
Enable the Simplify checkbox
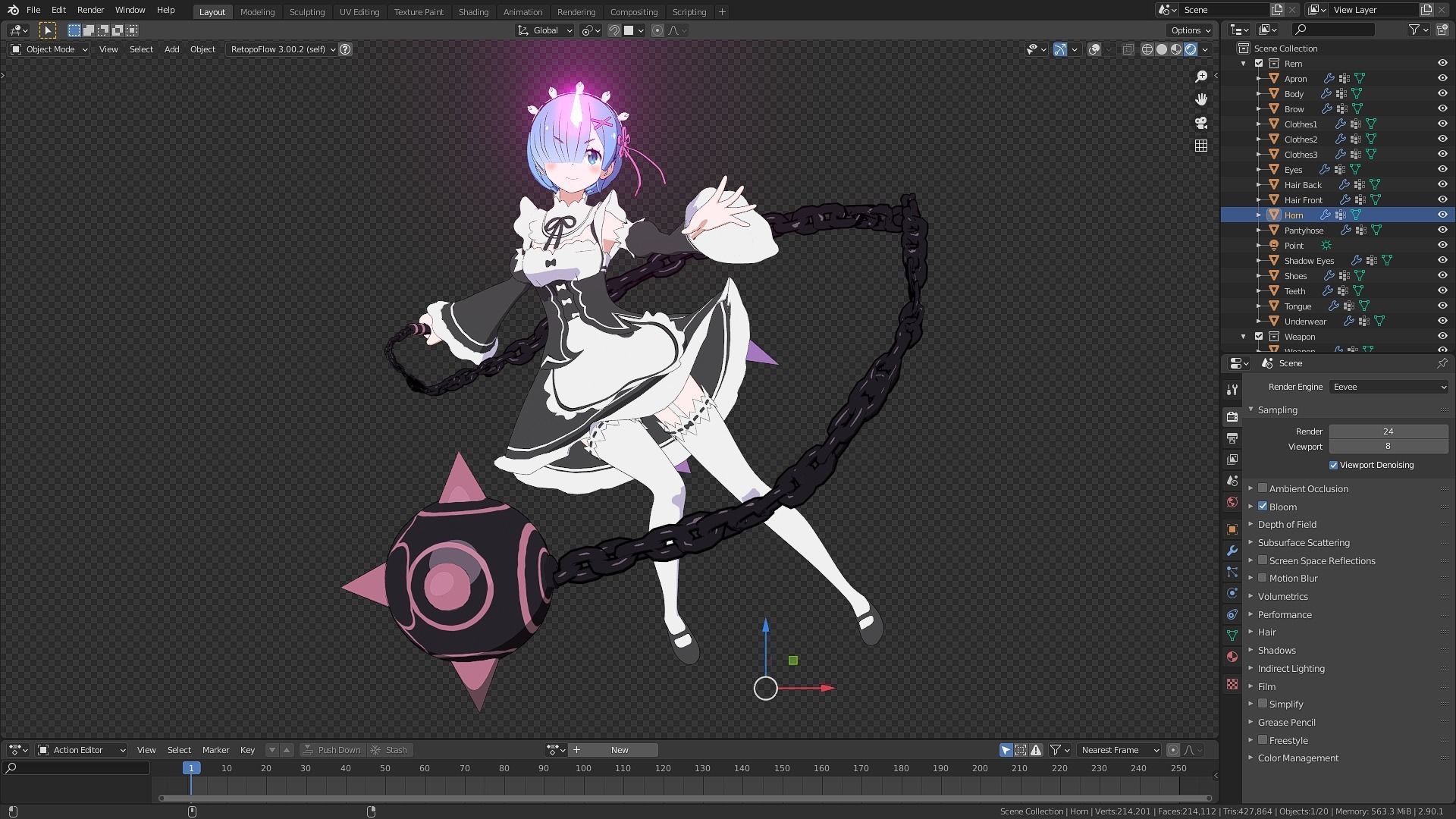[x=1263, y=704]
